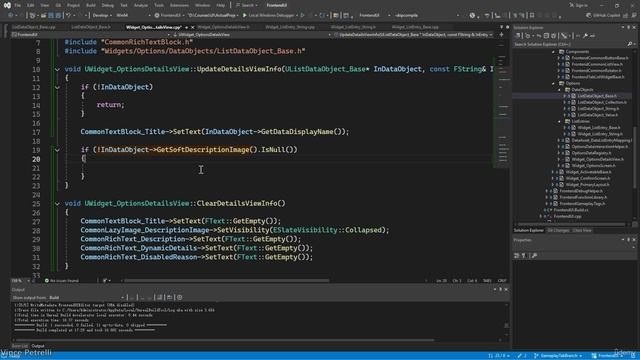Click the Undo toolbar icon
The image size is (640, 360).
69,15
